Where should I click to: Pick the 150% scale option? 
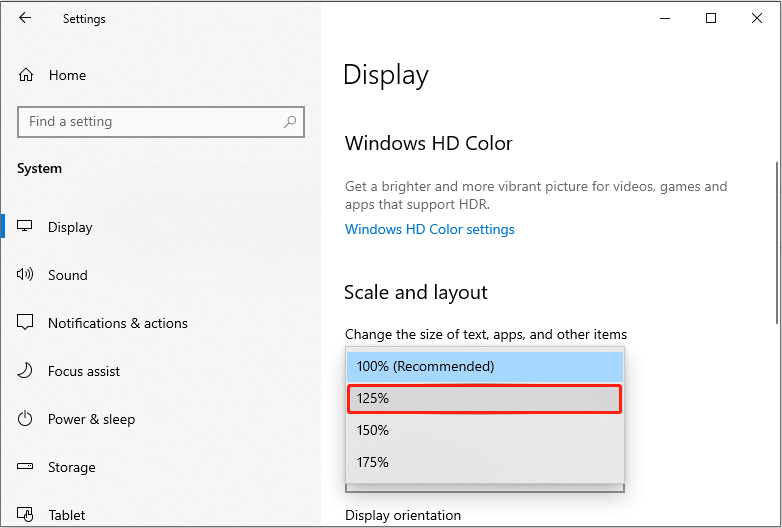click(x=485, y=430)
